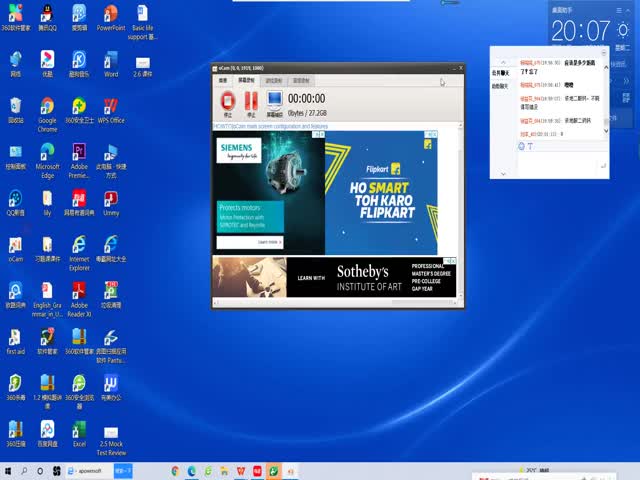Image resolution: width=640 pixels, height=480 pixels.
Task: Click the HOWTO oCam configuration link
Action: [270, 127]
